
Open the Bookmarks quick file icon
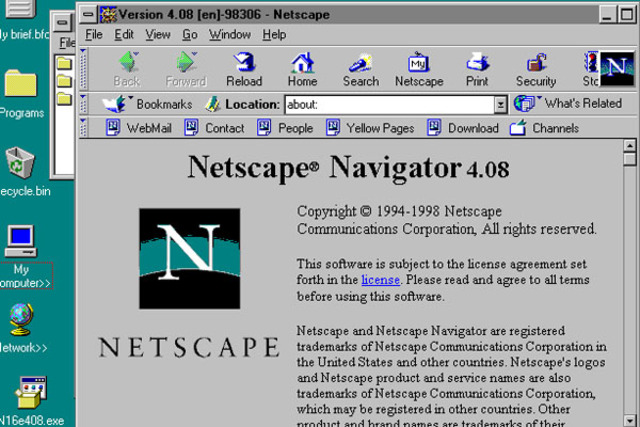pos(116,104)
